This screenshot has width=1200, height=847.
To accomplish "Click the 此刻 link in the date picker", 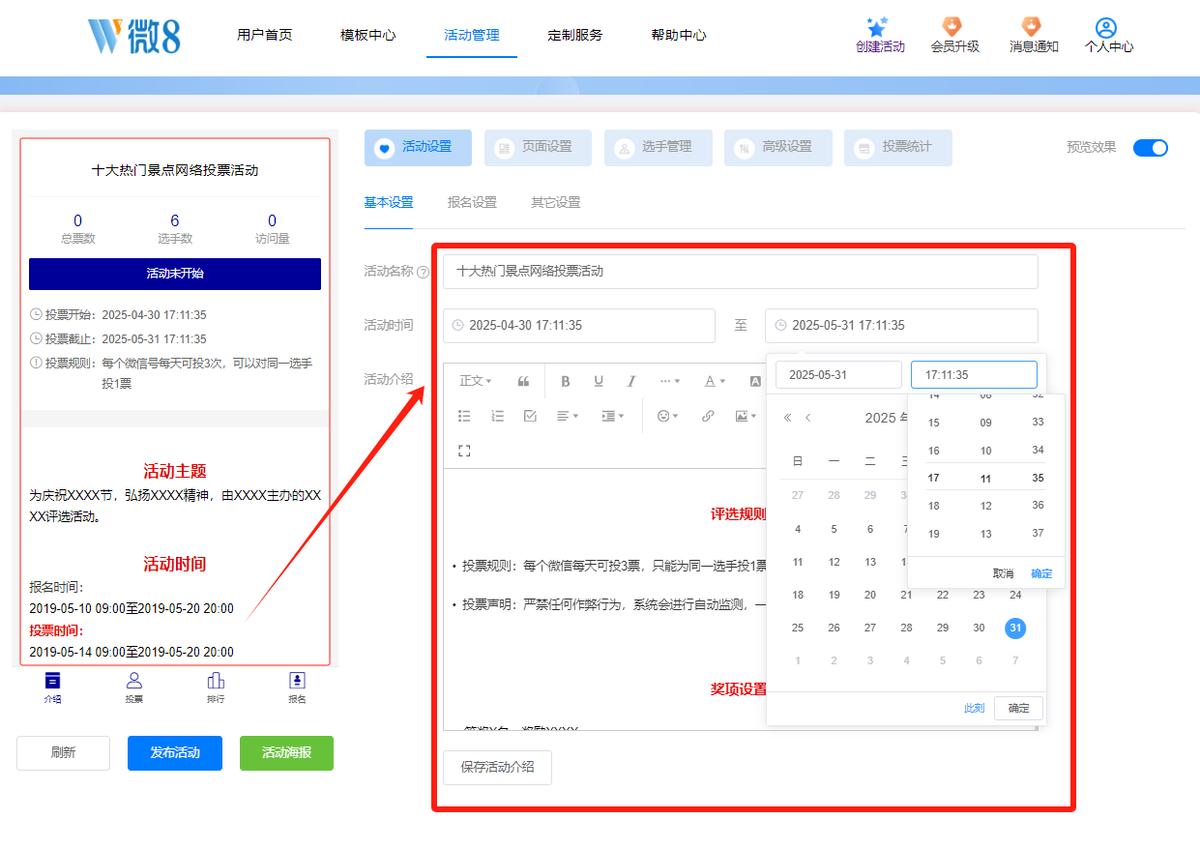I will 974,708.
